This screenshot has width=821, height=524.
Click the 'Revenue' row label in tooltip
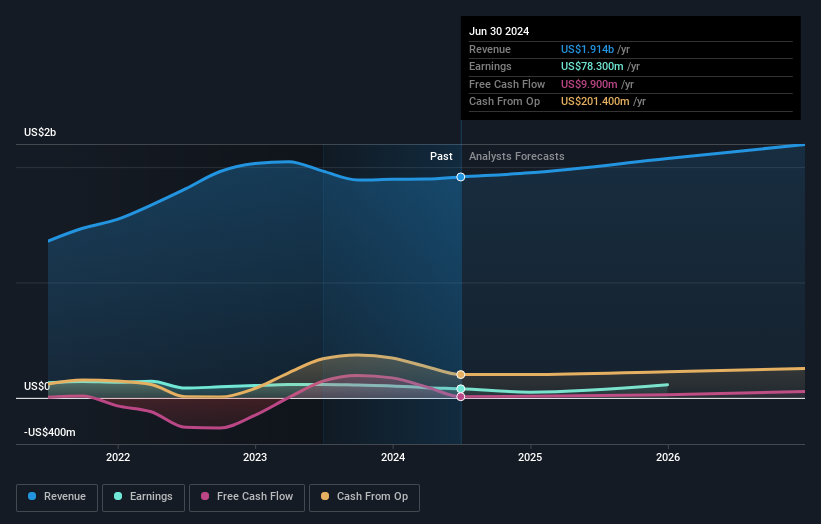[490, 49]
